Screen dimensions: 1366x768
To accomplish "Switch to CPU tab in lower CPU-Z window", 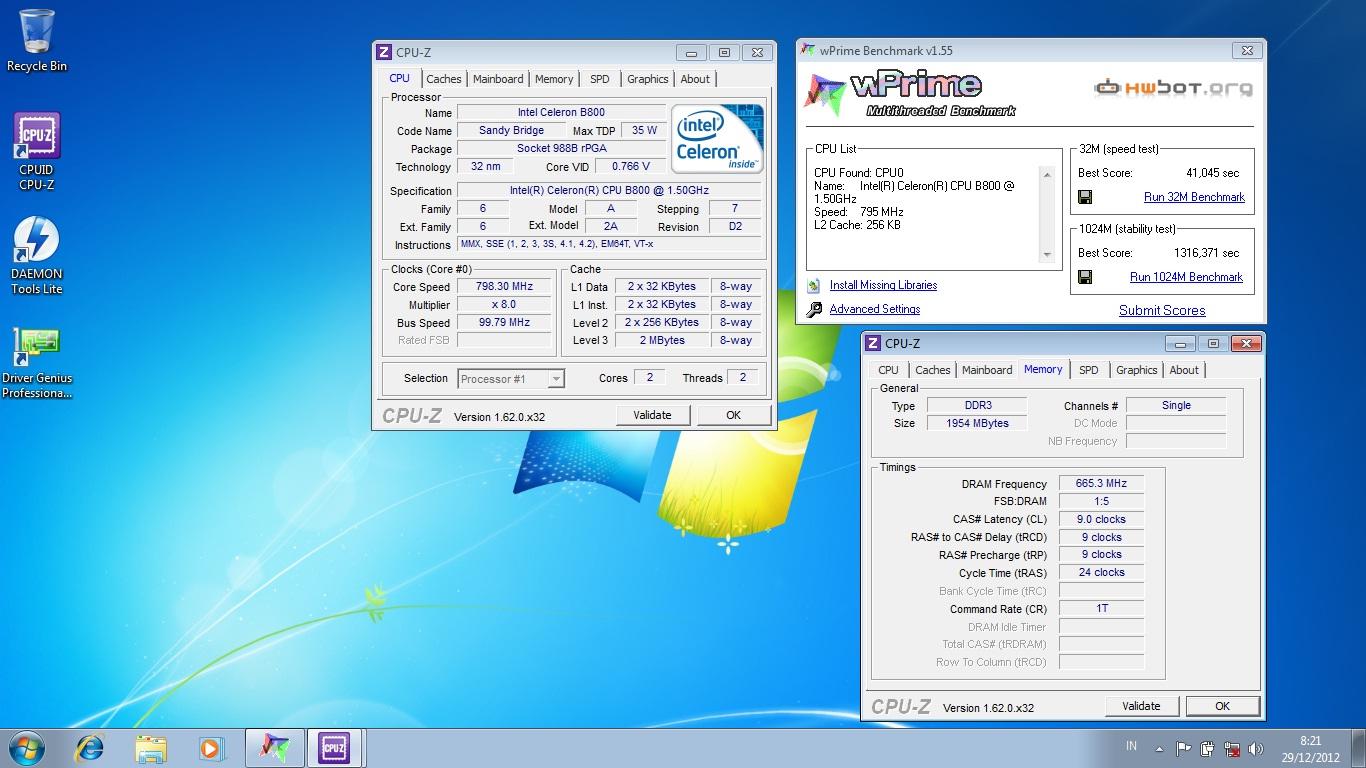I will (888, 370).
